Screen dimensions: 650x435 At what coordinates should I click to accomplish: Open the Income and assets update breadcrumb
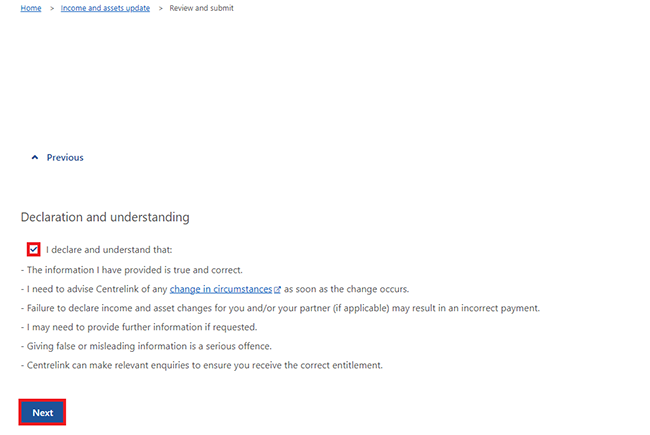(x=105, y=8)
